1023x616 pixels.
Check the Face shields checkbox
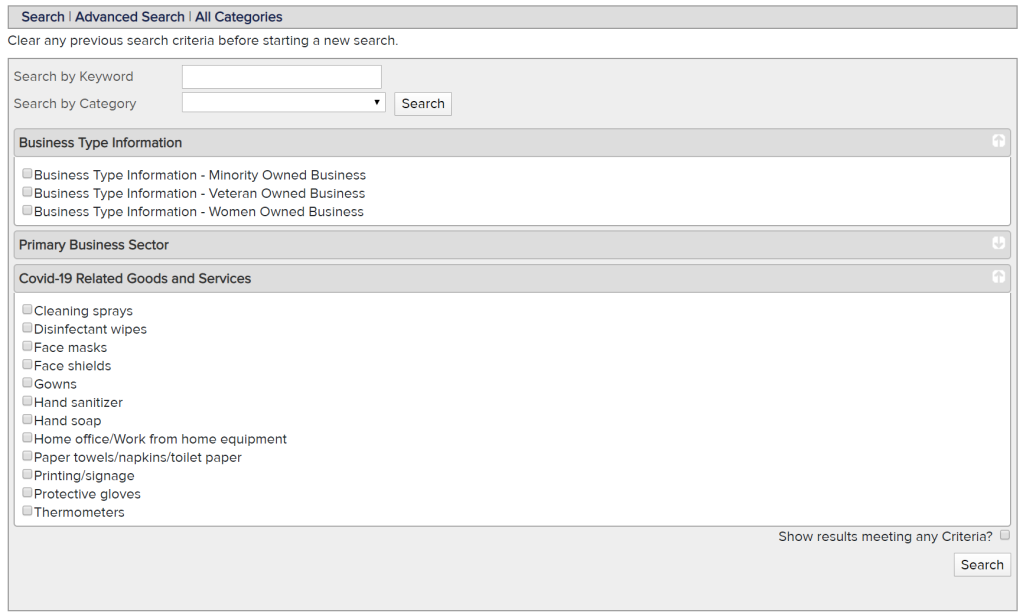[x=27, y=364]
